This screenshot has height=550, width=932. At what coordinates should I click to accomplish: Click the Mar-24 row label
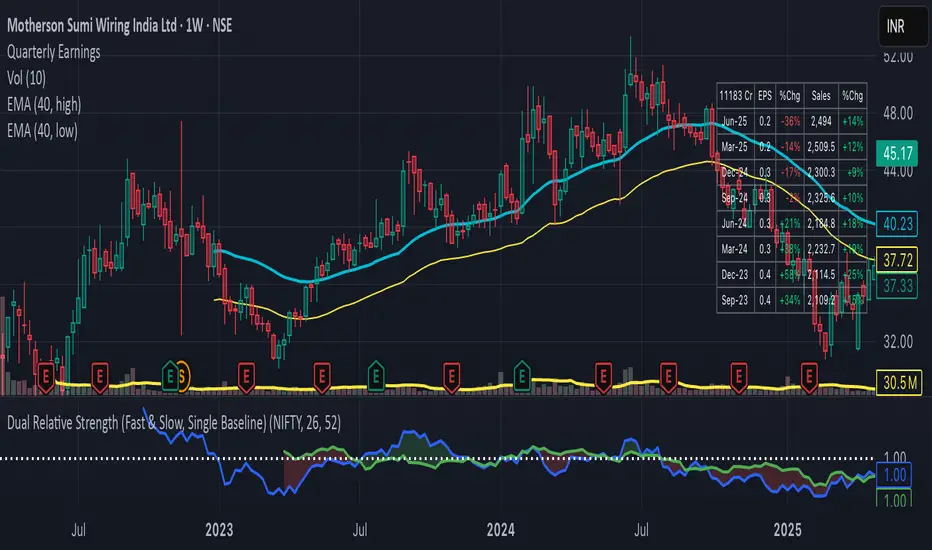[x=735, y=249]
